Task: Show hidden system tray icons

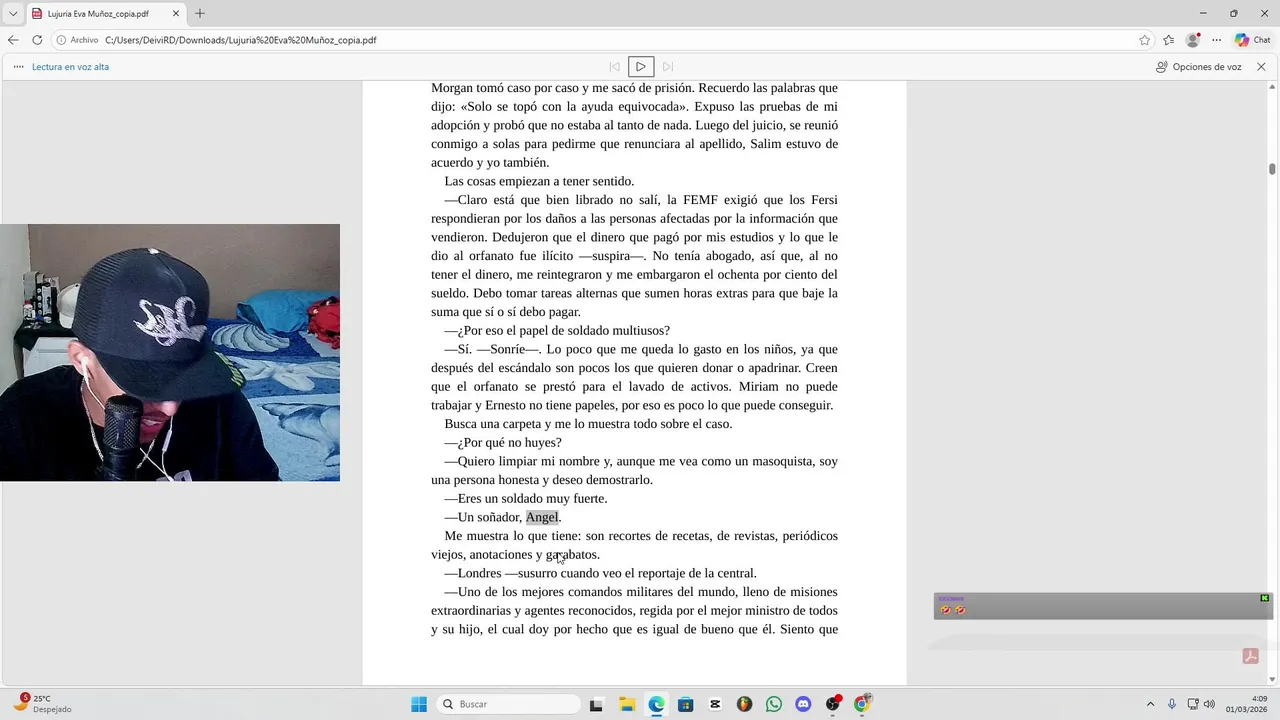Action: point(1150,704)
